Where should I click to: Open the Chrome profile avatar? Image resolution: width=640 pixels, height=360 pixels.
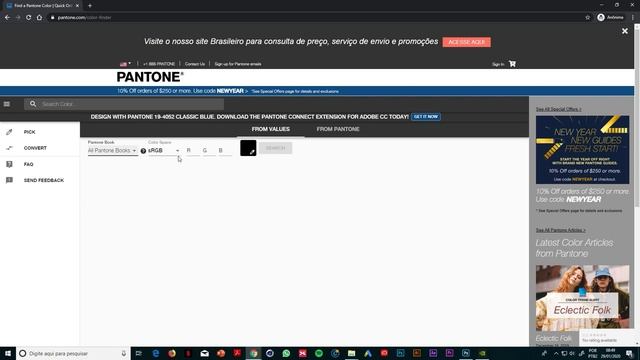pyautogui.click(x=601, y=18)
